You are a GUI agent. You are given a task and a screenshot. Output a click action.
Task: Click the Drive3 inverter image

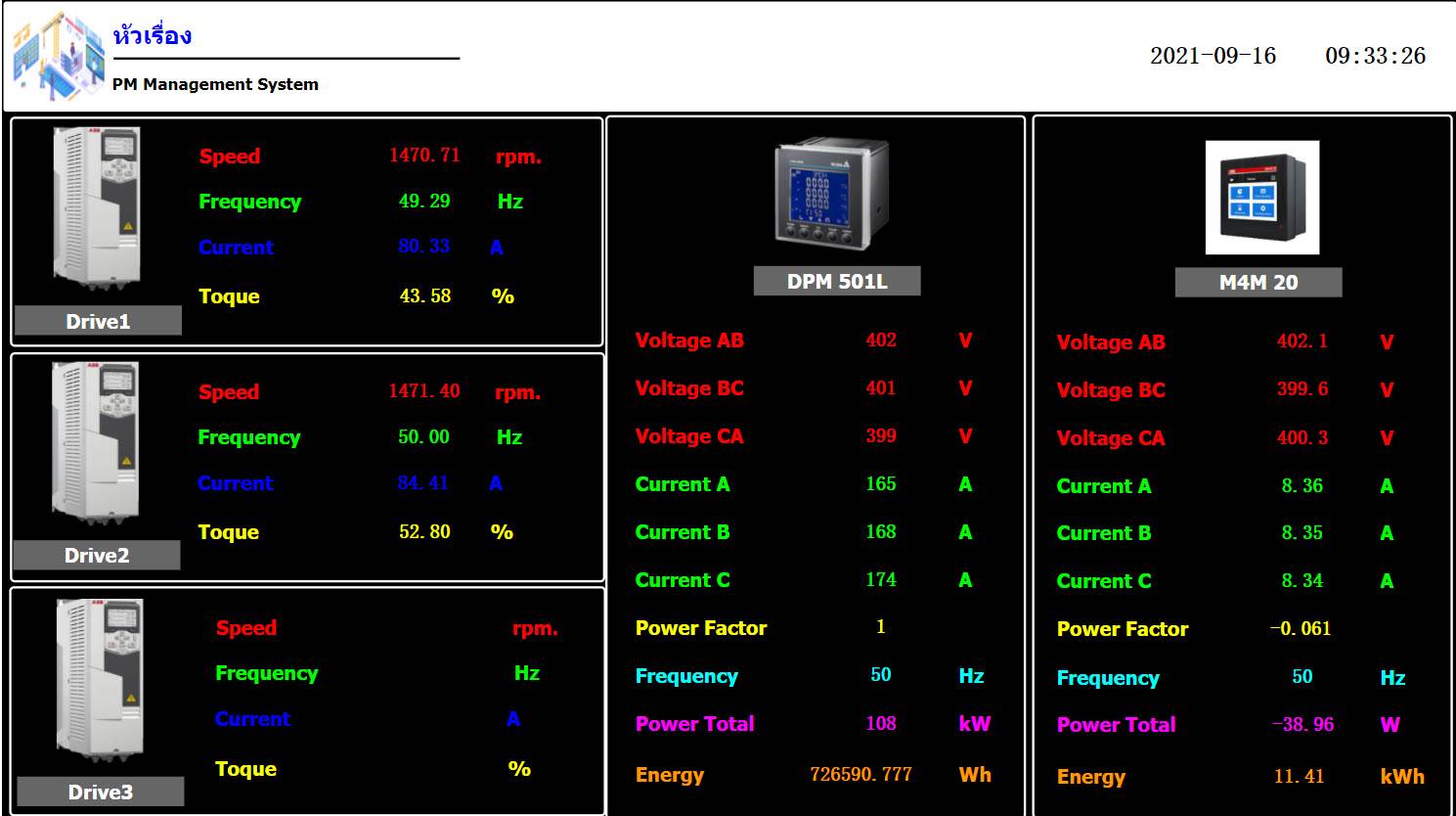tap(99, 681)
